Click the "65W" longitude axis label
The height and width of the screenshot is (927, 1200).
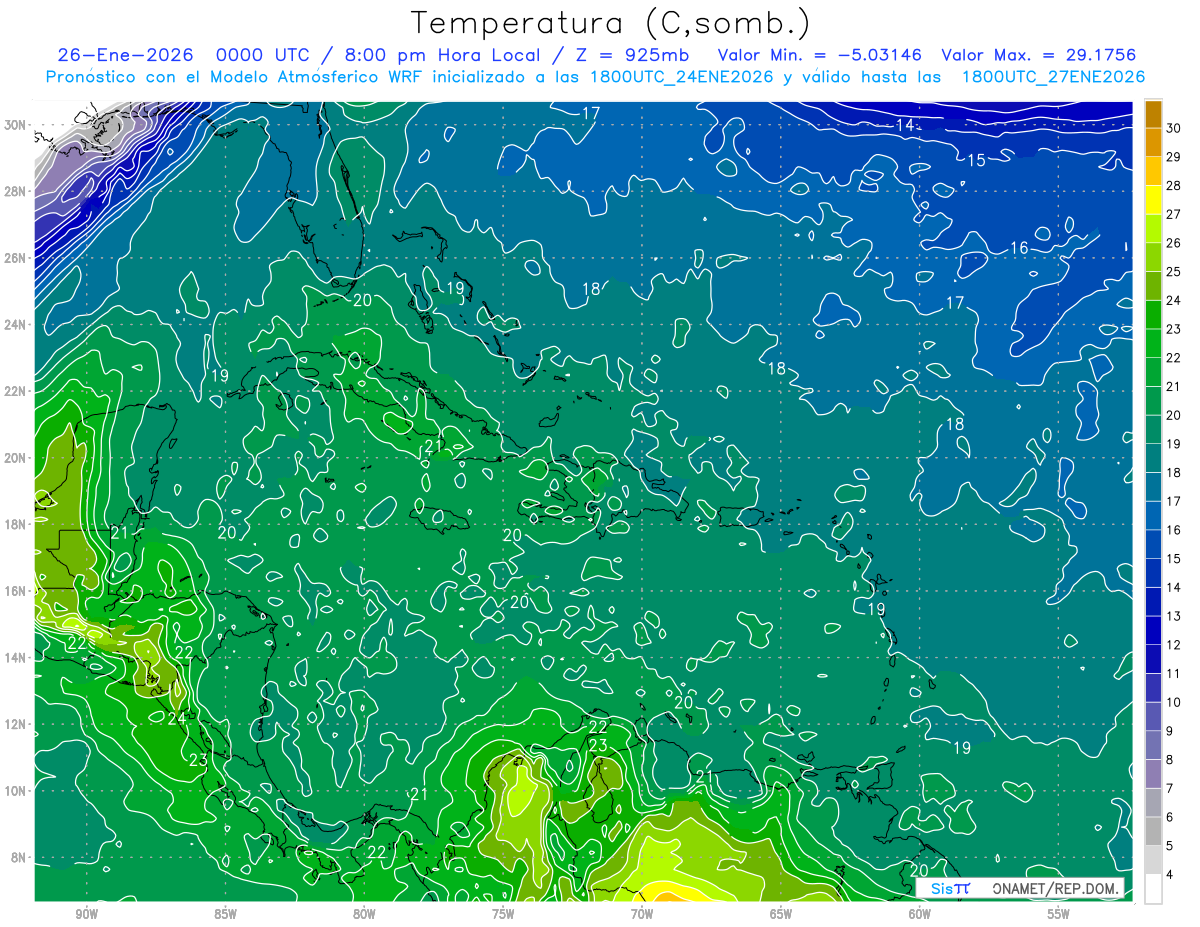pos(781,914)
